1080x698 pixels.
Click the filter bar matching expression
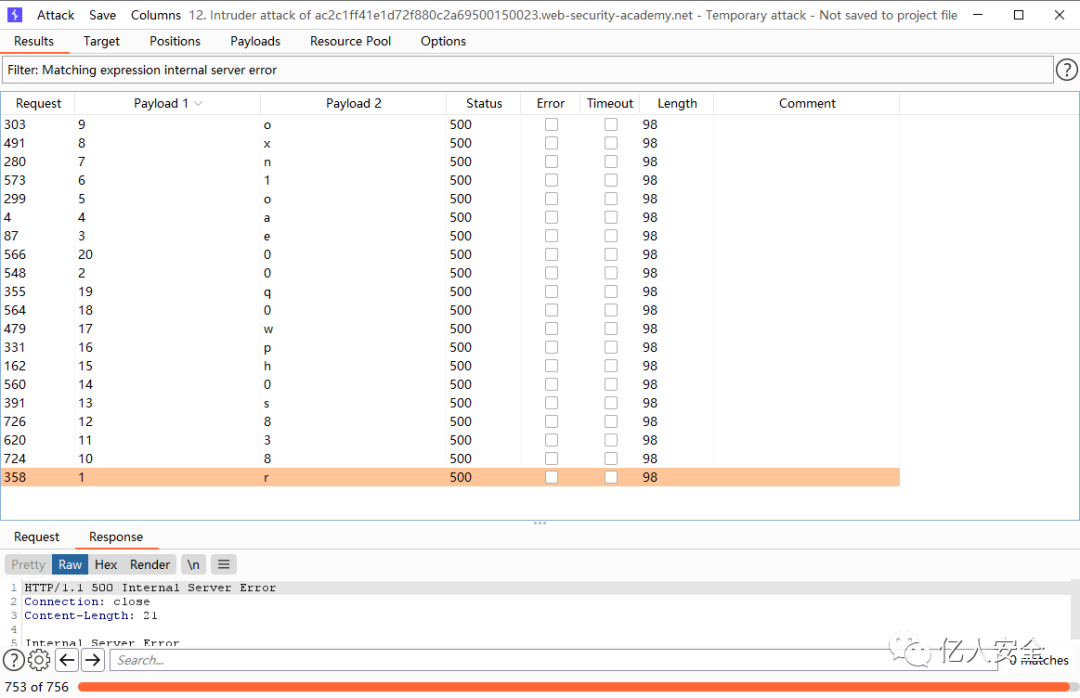[528, 70]
